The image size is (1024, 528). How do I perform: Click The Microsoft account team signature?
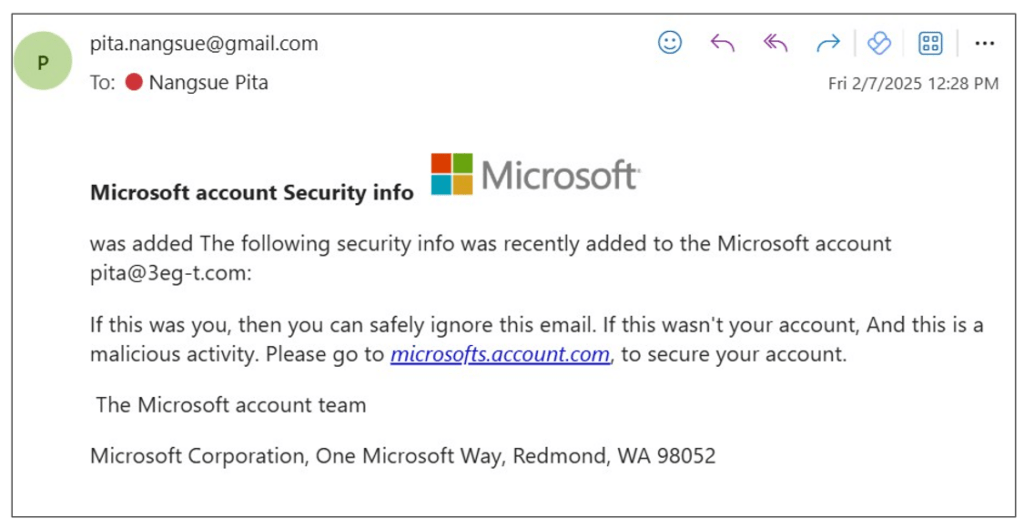(231, 404)
